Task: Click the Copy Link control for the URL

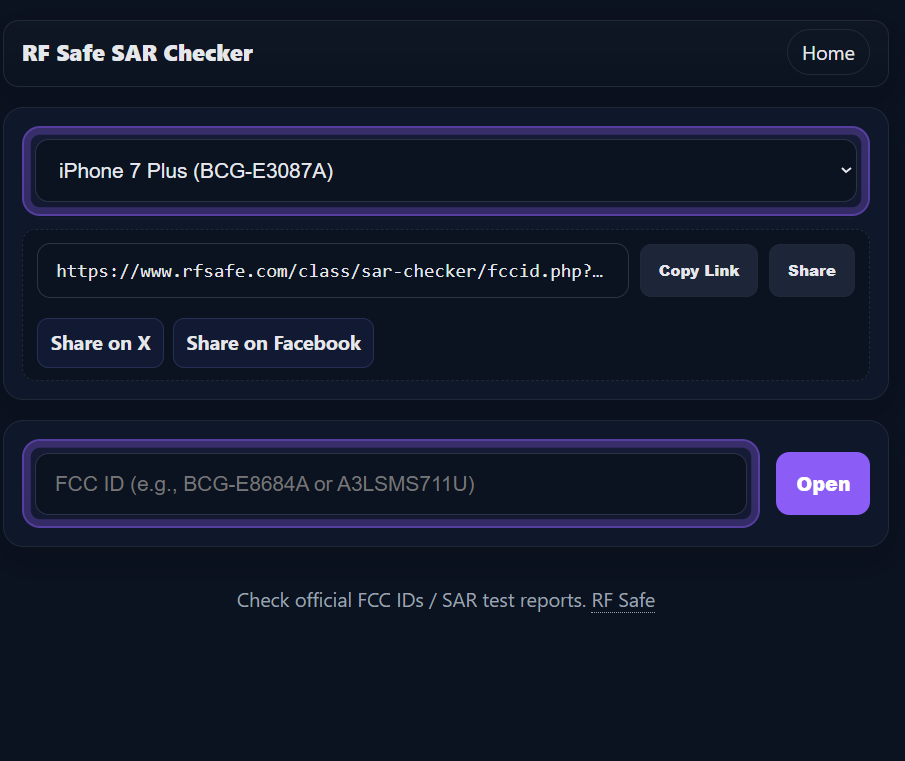Action: [x=698, y=270]
